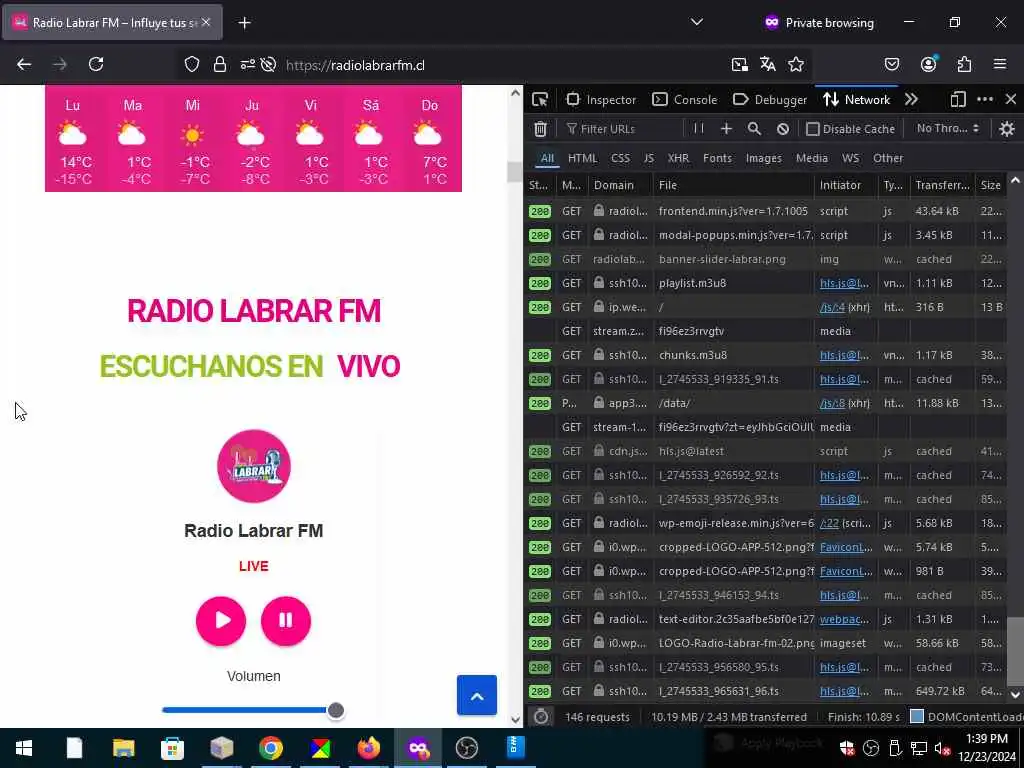Viewport: 1024px width, 768px height.
Task: Open Chrome from the taskbar
Action: (270, 748)
